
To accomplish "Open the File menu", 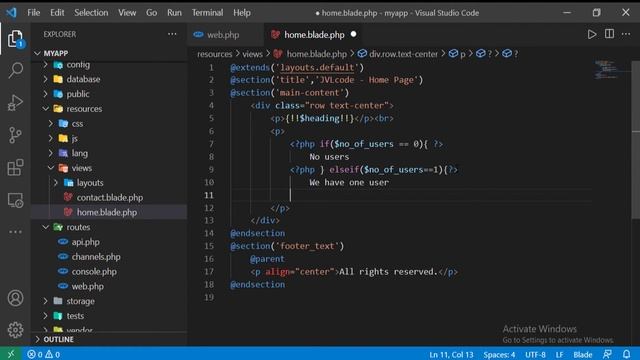I will pos(33,13).
